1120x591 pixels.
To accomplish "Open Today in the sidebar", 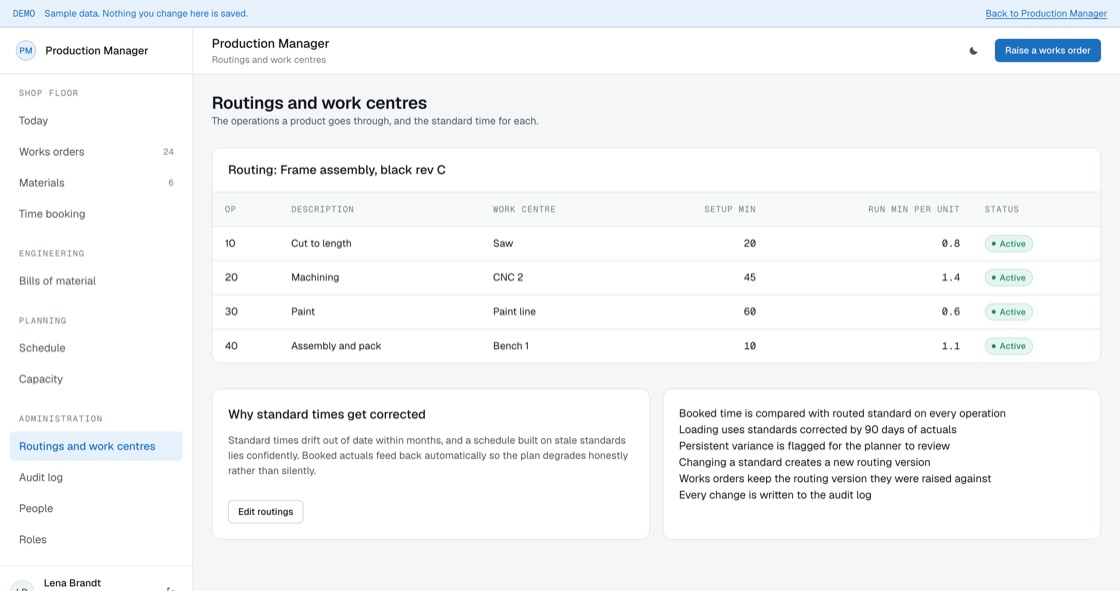I will click(96, 121).
